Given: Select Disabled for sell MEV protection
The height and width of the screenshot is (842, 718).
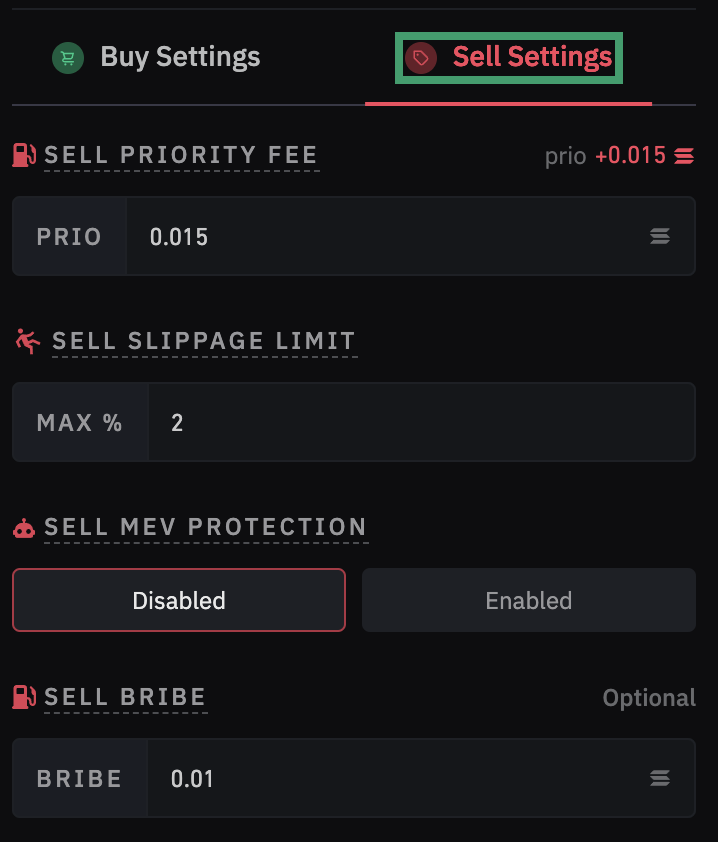Looking at the screenshot, I should point(179,600).
